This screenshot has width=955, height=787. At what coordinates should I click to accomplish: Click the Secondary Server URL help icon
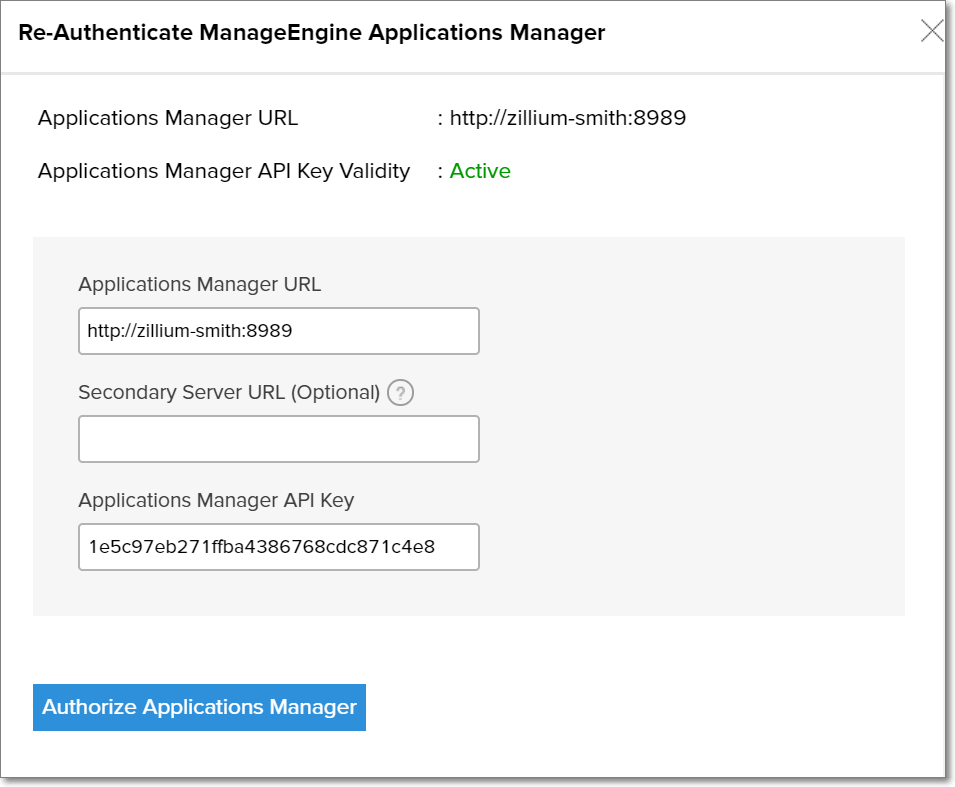click(400, 392)
